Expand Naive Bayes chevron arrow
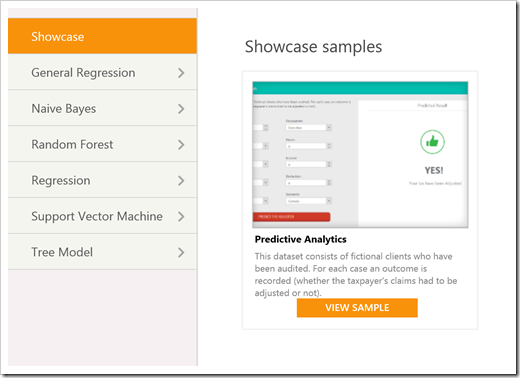This screenshot has width=520, height=378. (x=181, y=109)
